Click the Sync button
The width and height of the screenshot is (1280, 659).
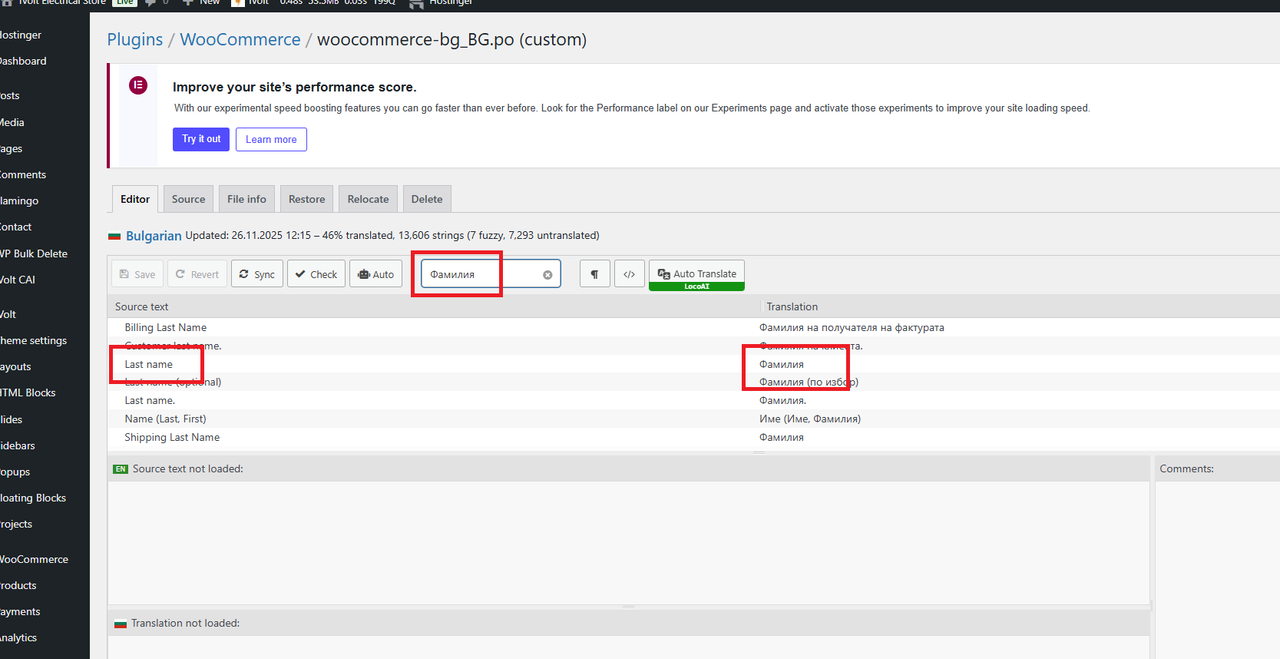(257, 274)
